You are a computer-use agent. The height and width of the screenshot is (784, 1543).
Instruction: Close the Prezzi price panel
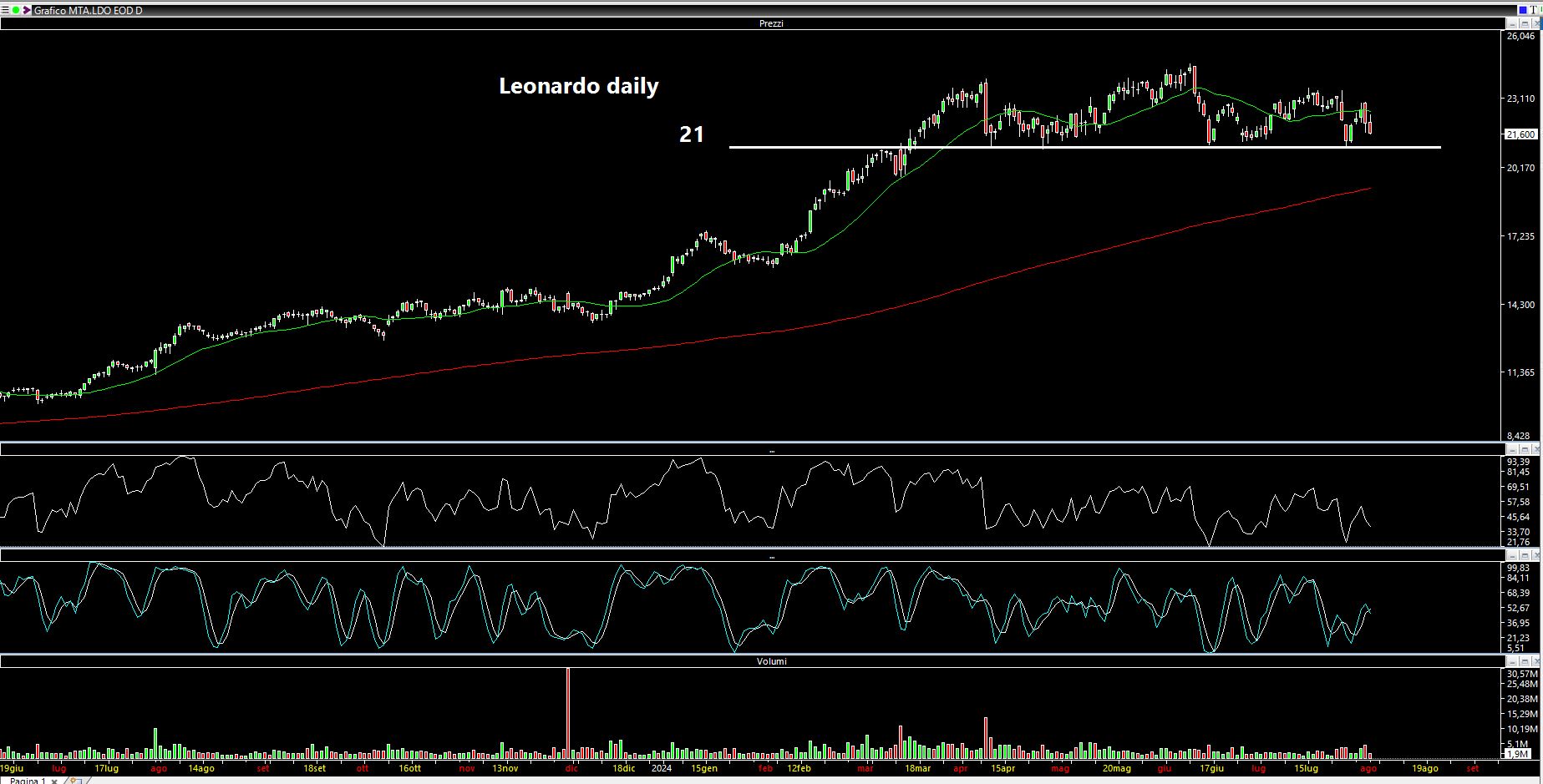pyautogui.click(x=1535, y=24)
